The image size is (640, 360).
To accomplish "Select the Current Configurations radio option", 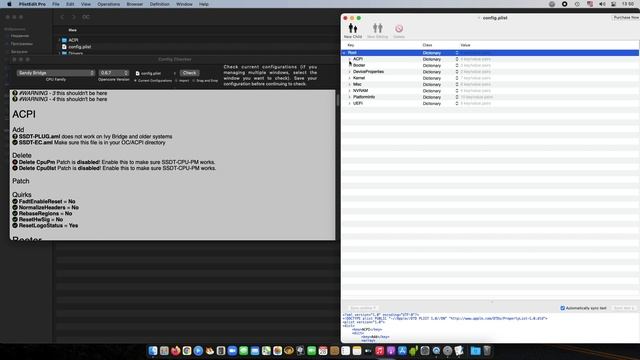I will (135, 81).
